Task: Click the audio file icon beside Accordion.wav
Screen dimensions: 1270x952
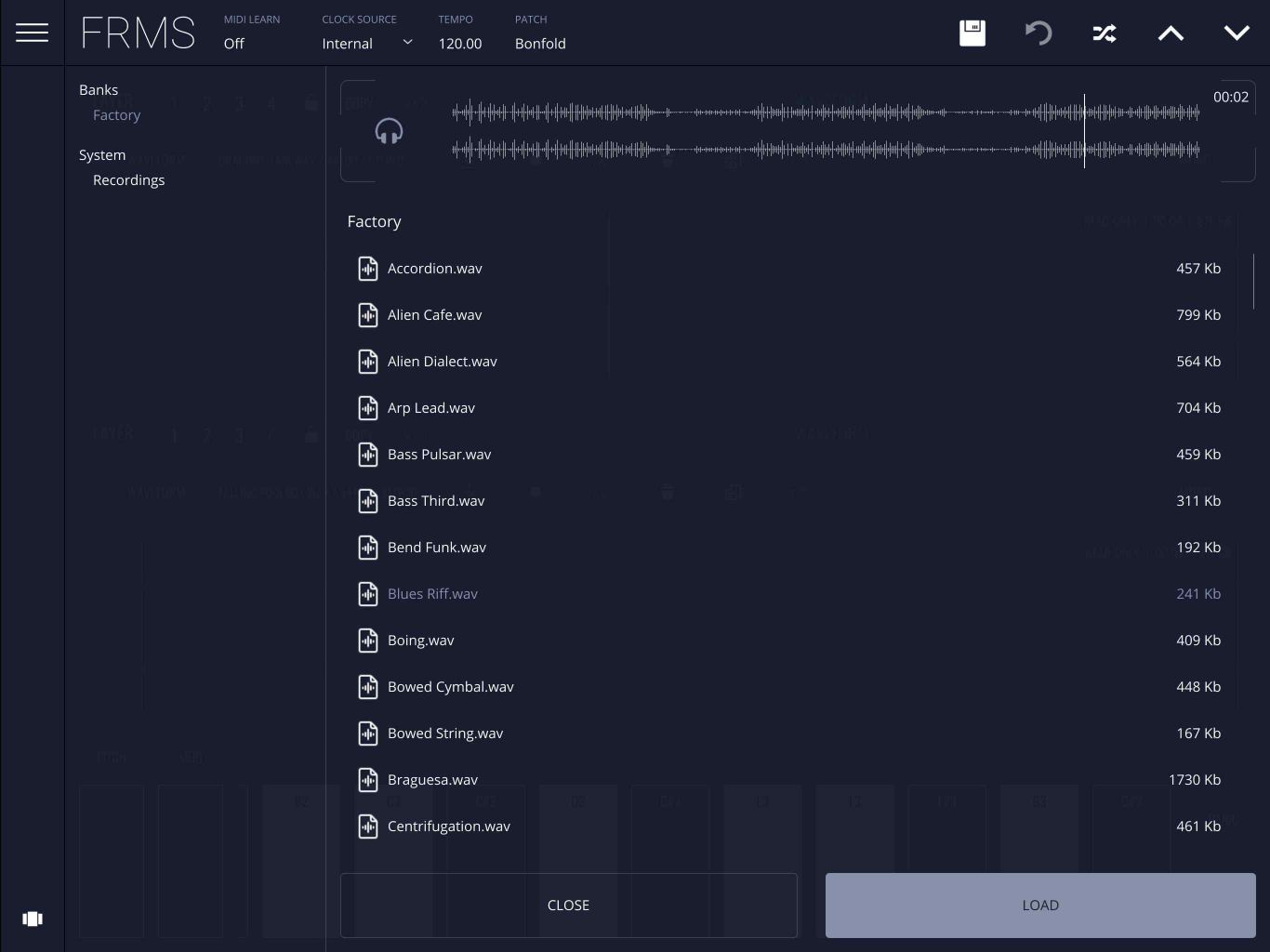Action: pyautogui.click(x=368, y=269)
